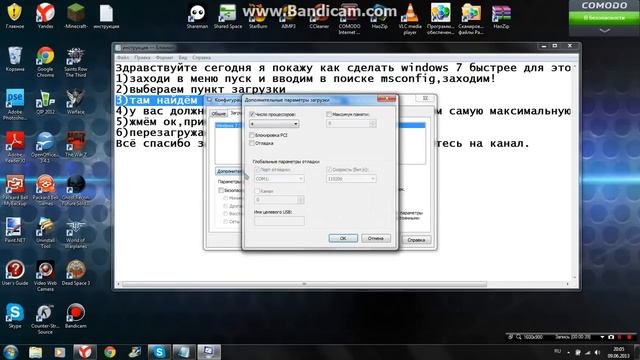Open Adobe Reader XI desktop icon
Viewport: 640px width, 360px height.
click(15, 147)
